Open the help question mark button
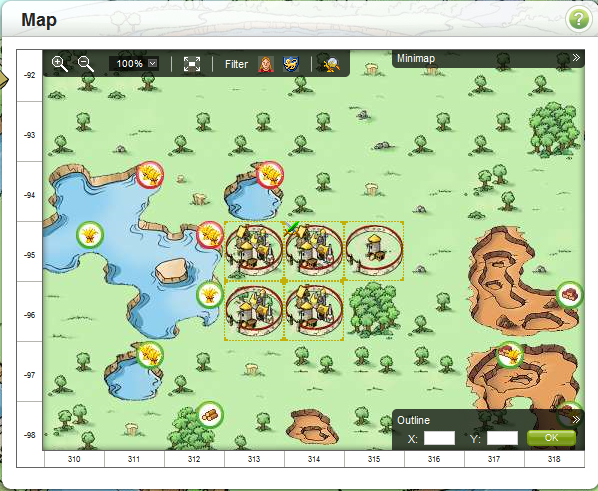 click(579, 19)
